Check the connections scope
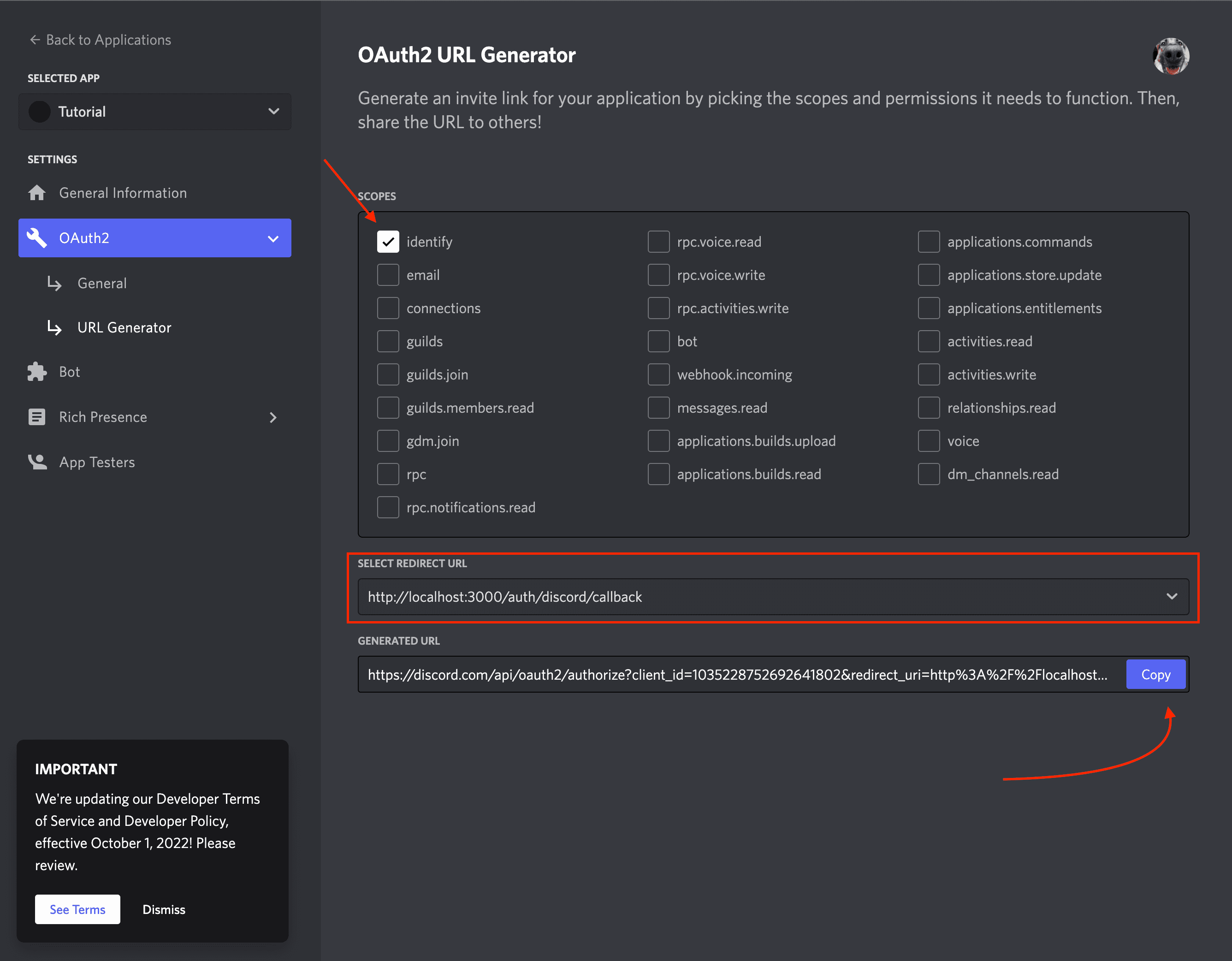 [x=388, y=308]
